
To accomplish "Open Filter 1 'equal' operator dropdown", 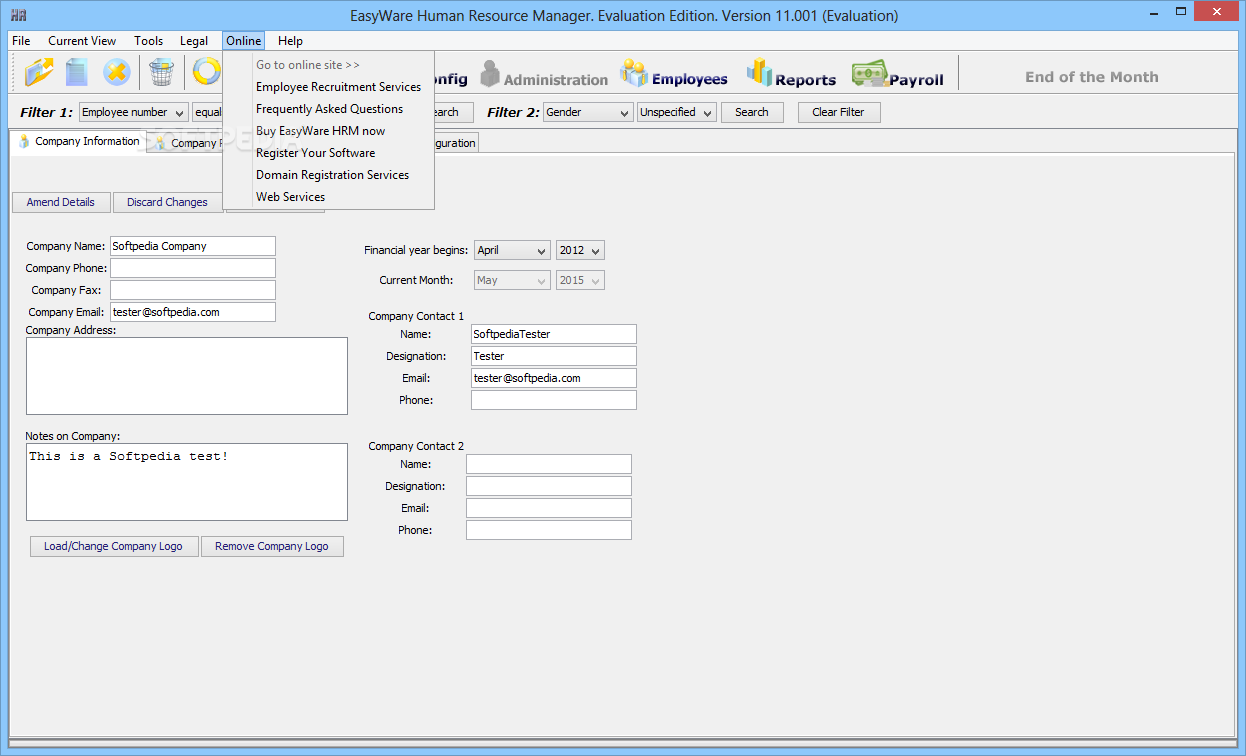I will click(x=208, y=112).
